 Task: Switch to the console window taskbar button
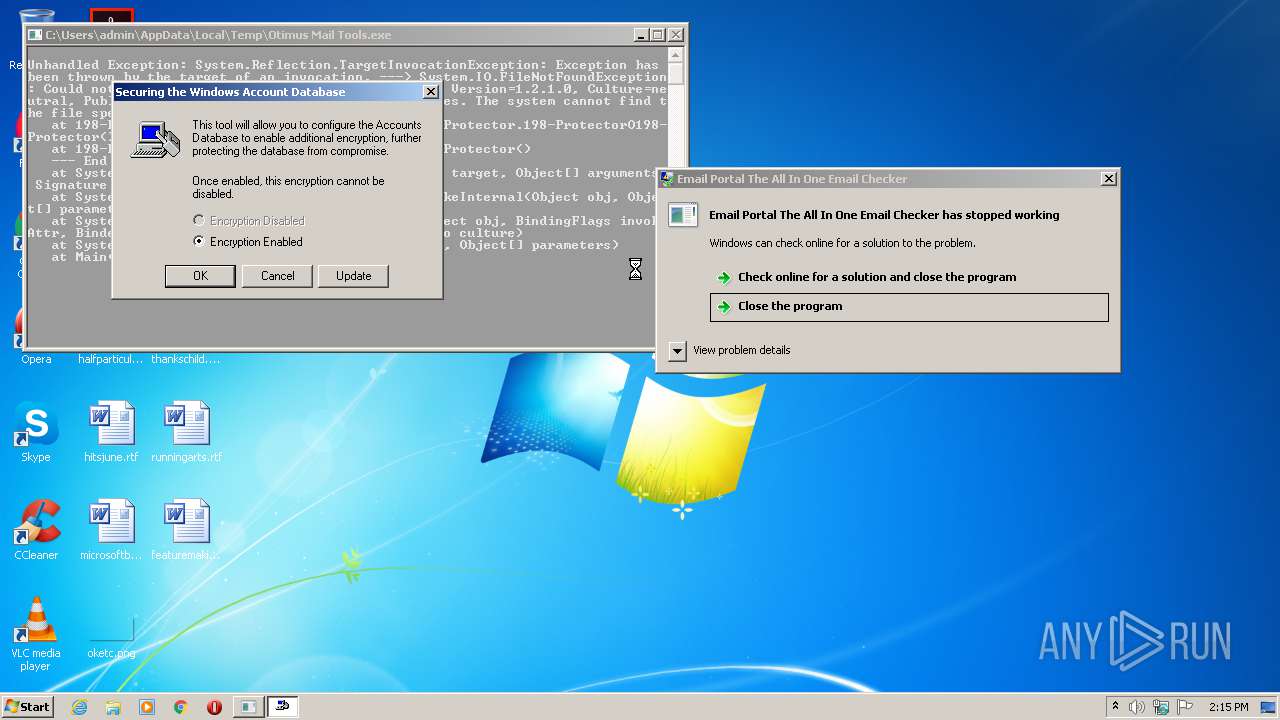pos(248,707)
